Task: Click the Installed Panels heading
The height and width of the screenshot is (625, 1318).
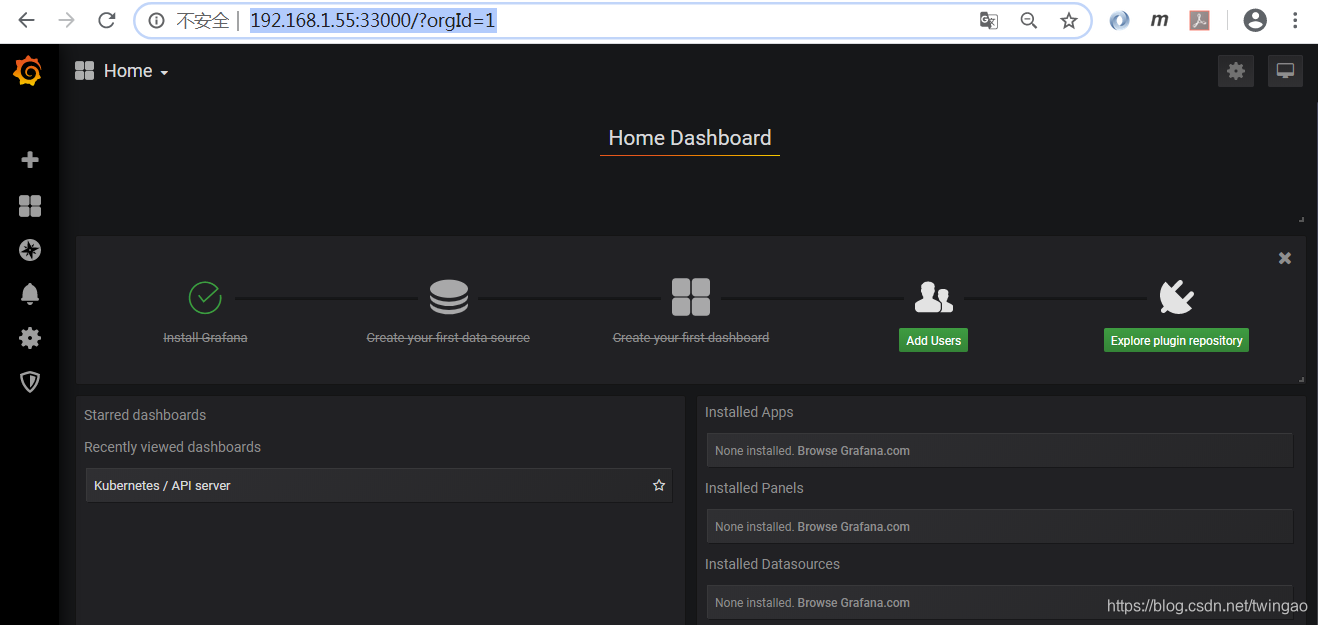Action: (754, 488)
